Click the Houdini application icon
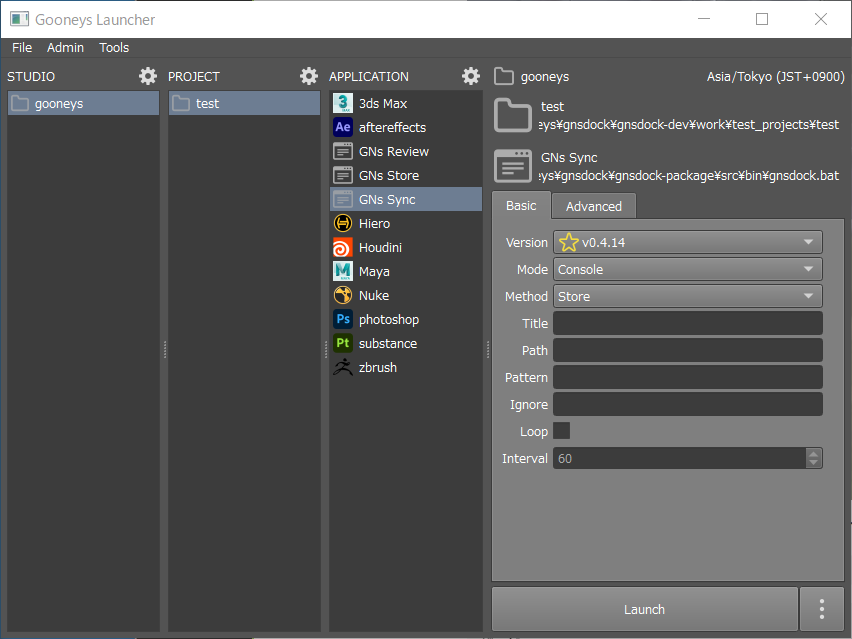The width and height of the screenshot is (852, 639). point(343,247)
